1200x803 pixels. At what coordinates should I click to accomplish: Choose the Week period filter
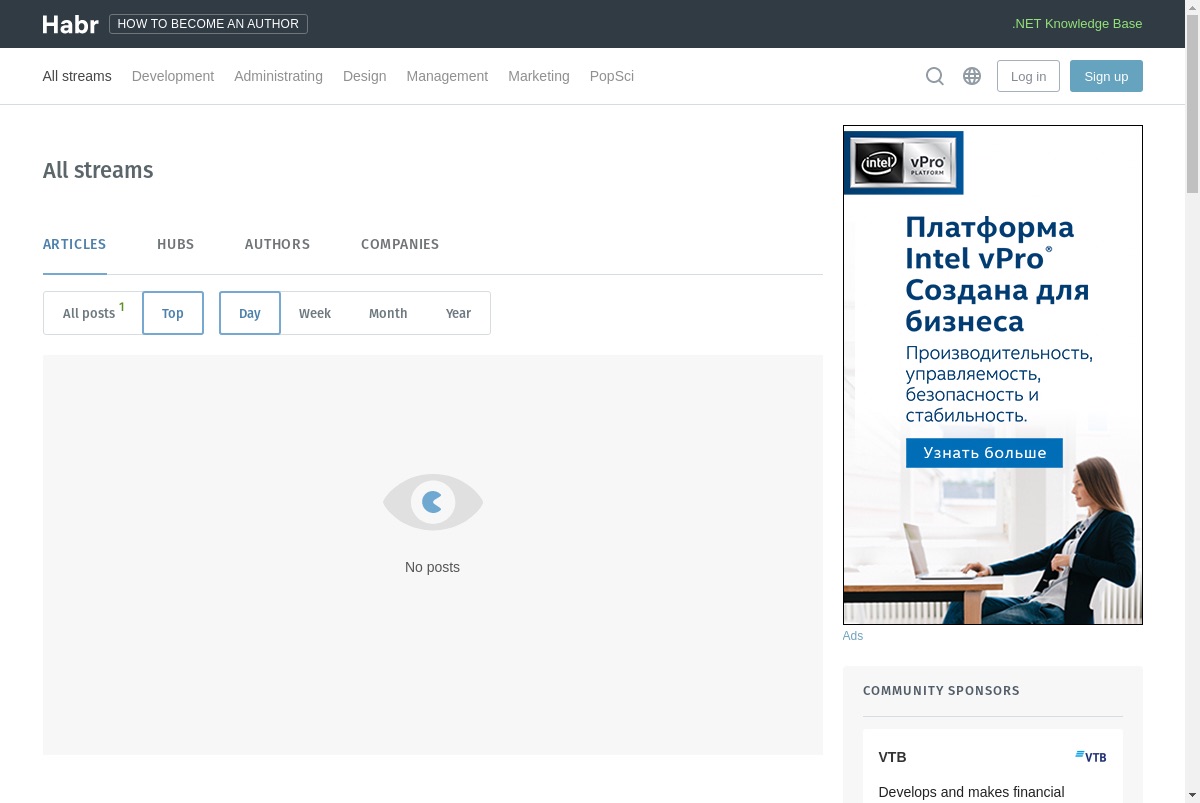(315, 313)
